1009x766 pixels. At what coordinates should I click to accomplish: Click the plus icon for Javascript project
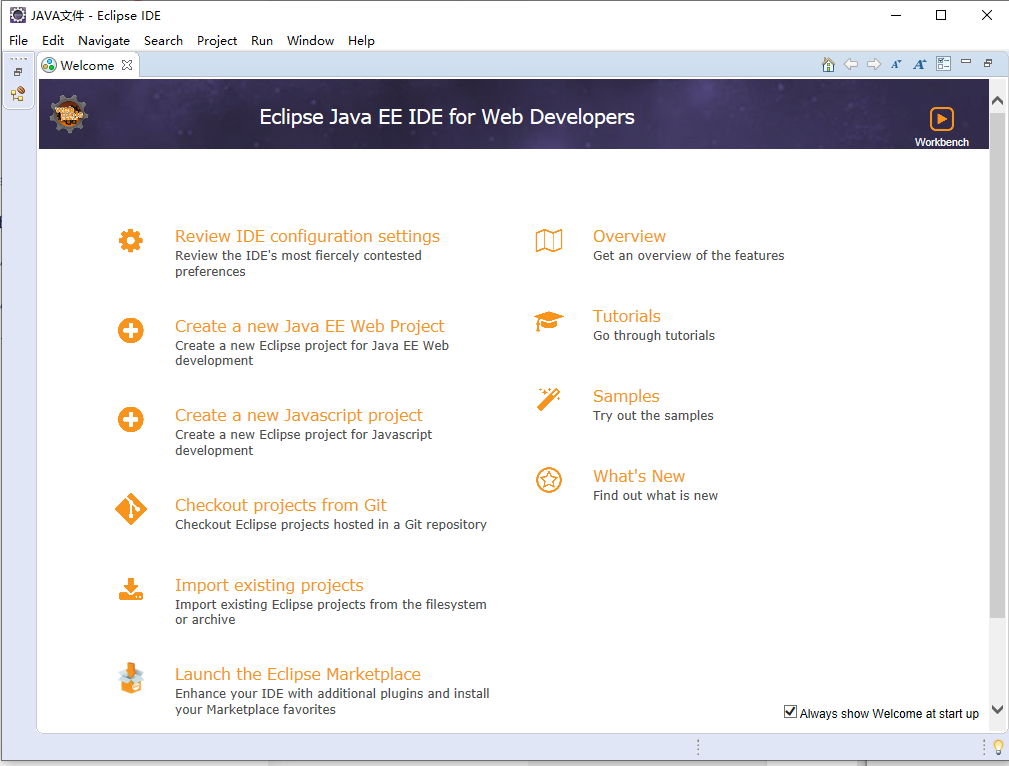(x=131, y=420)
